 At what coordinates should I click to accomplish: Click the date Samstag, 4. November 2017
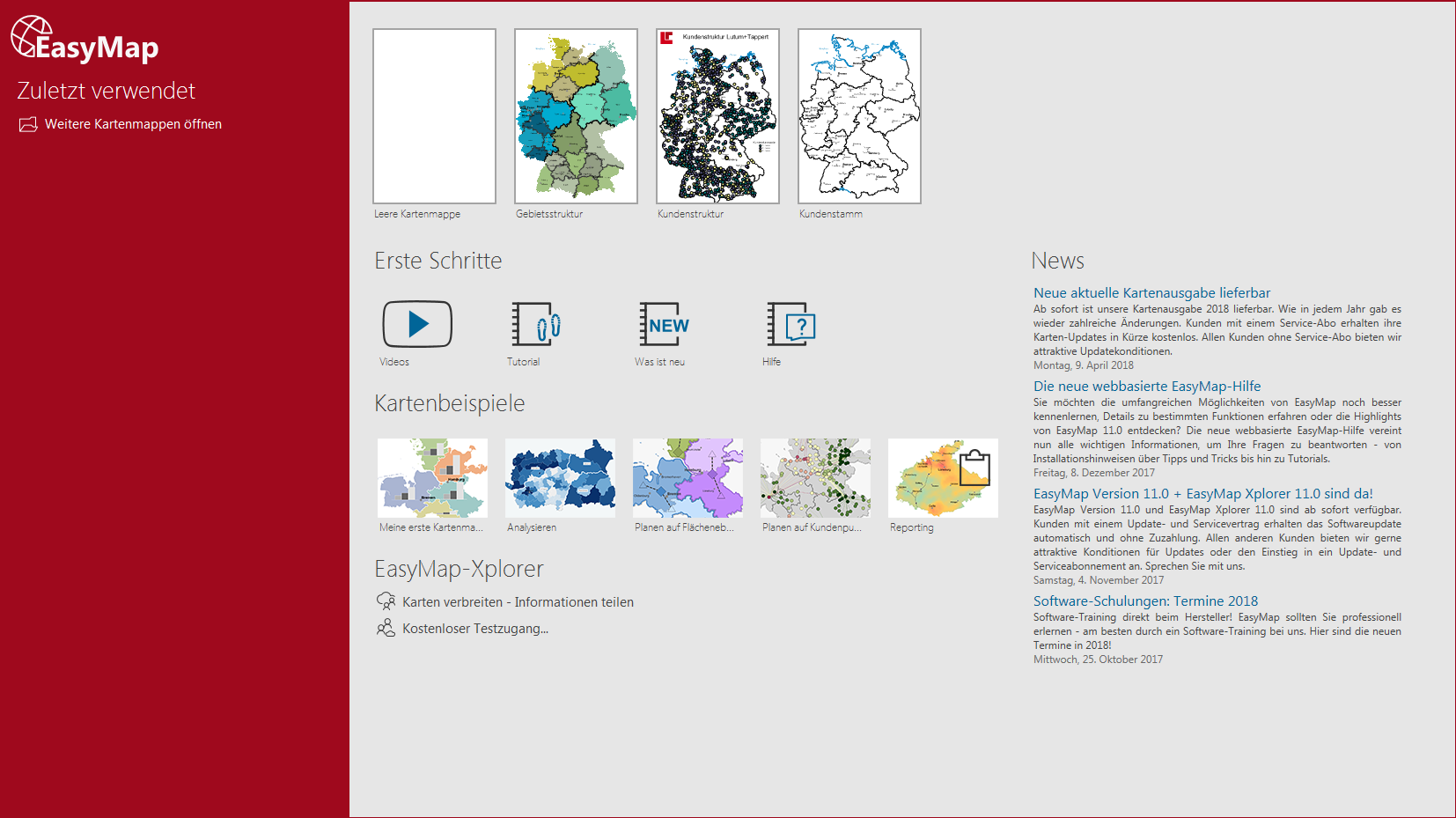(1099, 580)
